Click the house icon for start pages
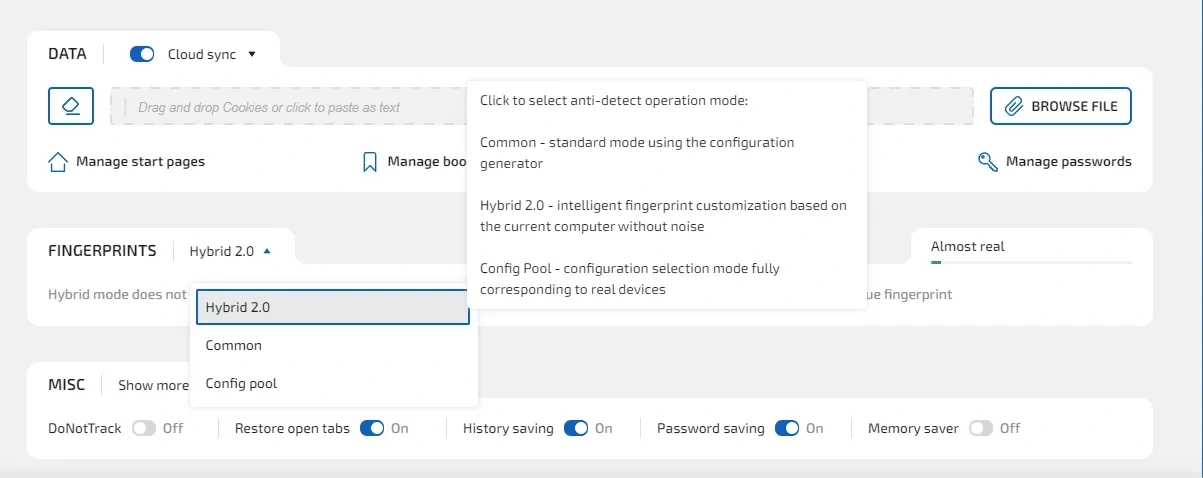The height and width of the screenshot is (478, 1203). 58,162
